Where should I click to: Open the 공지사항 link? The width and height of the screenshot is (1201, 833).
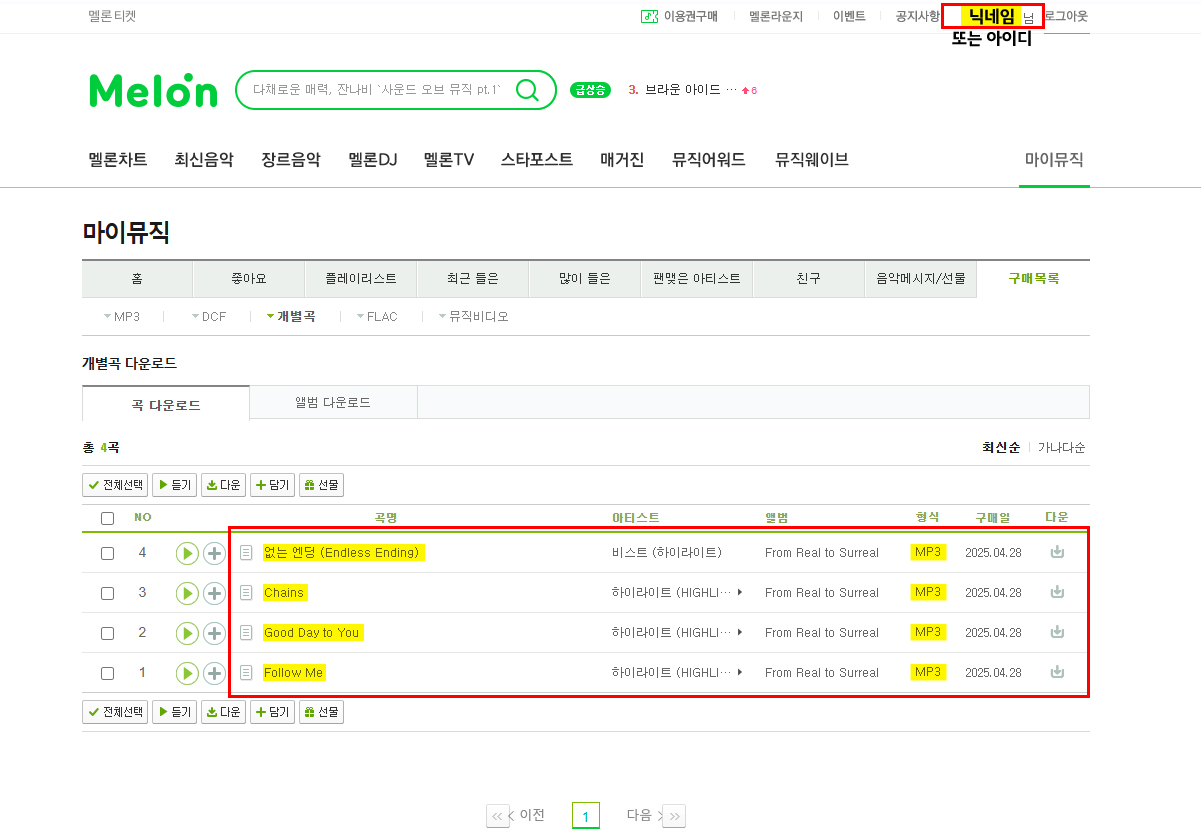coord(917,16)
